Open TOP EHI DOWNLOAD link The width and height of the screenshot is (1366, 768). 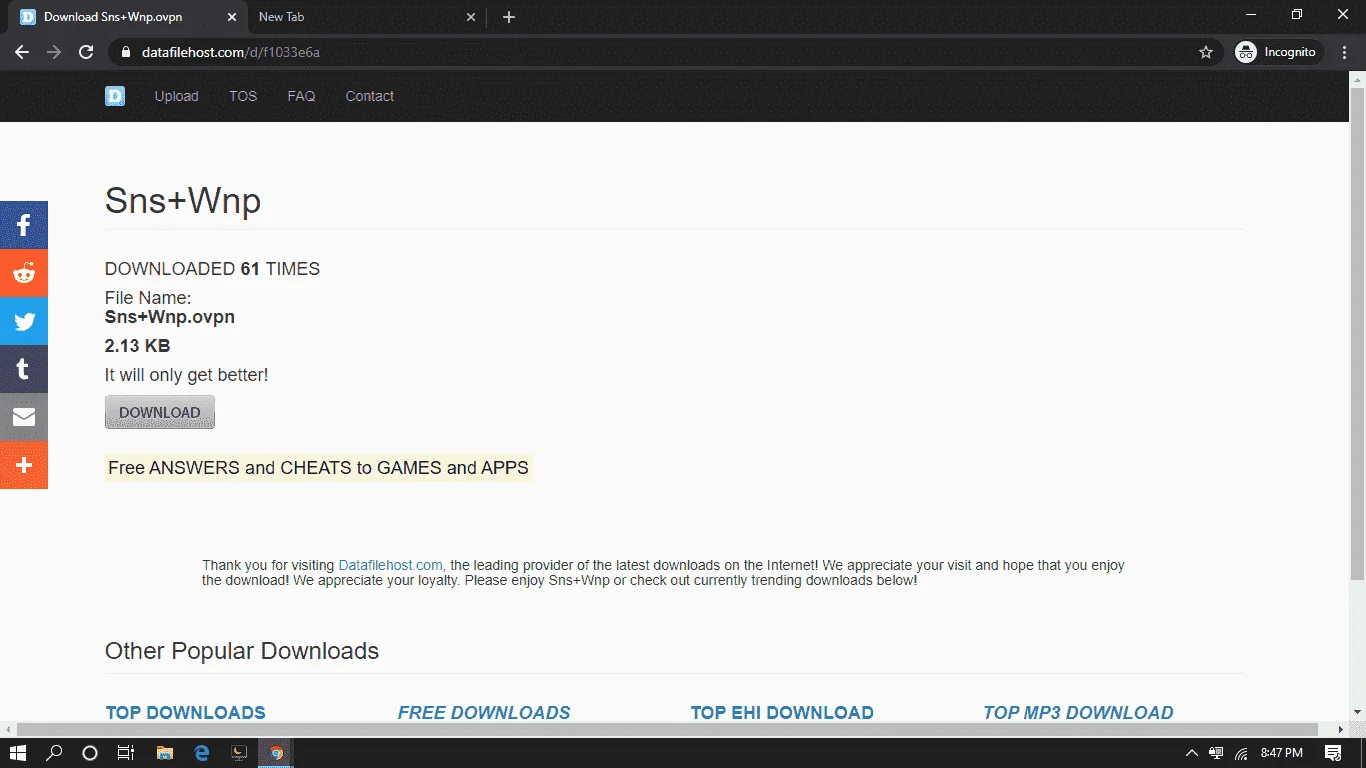point(782,712)
